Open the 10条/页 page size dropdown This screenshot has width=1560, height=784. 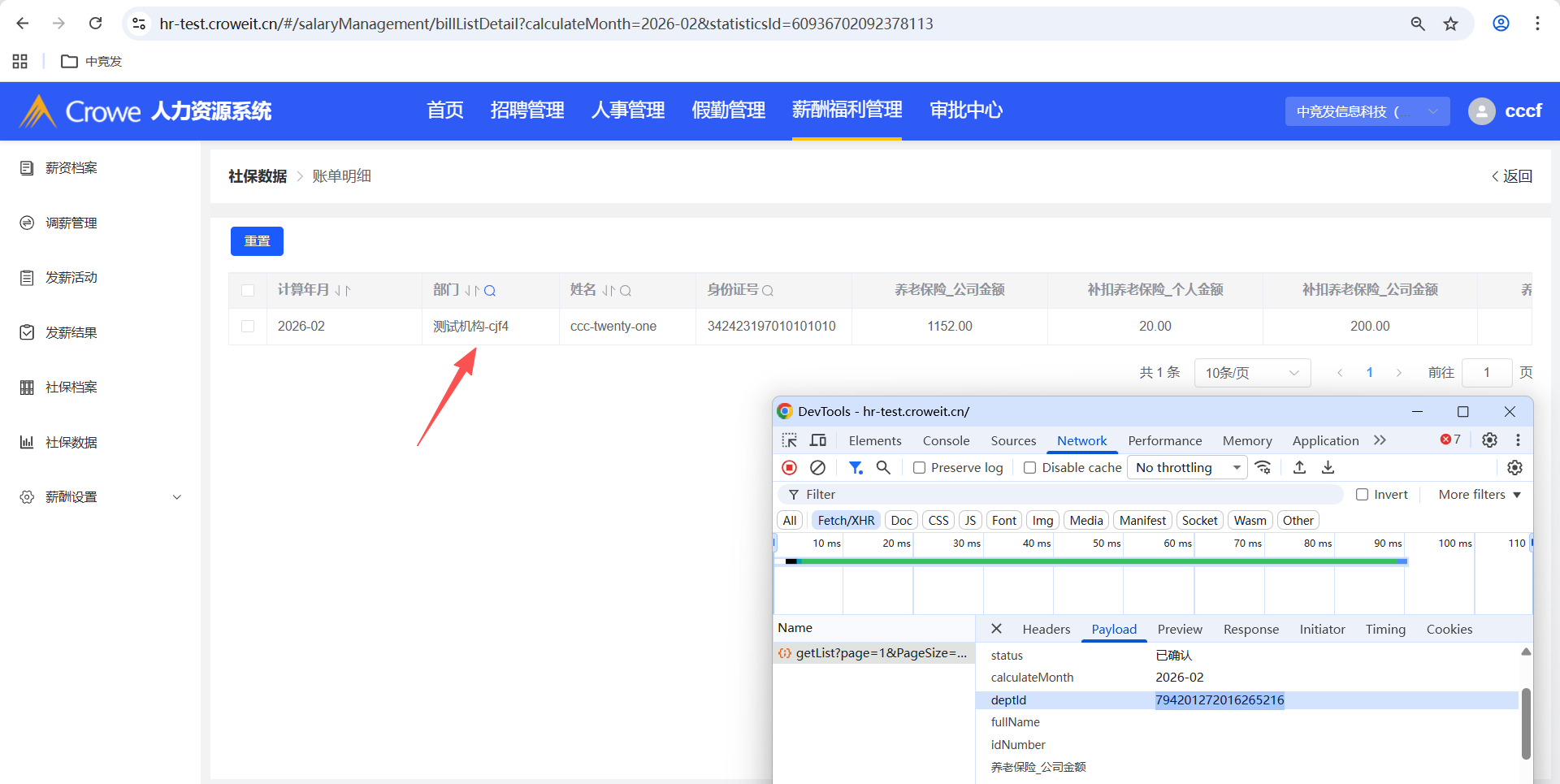(1251, 373)
